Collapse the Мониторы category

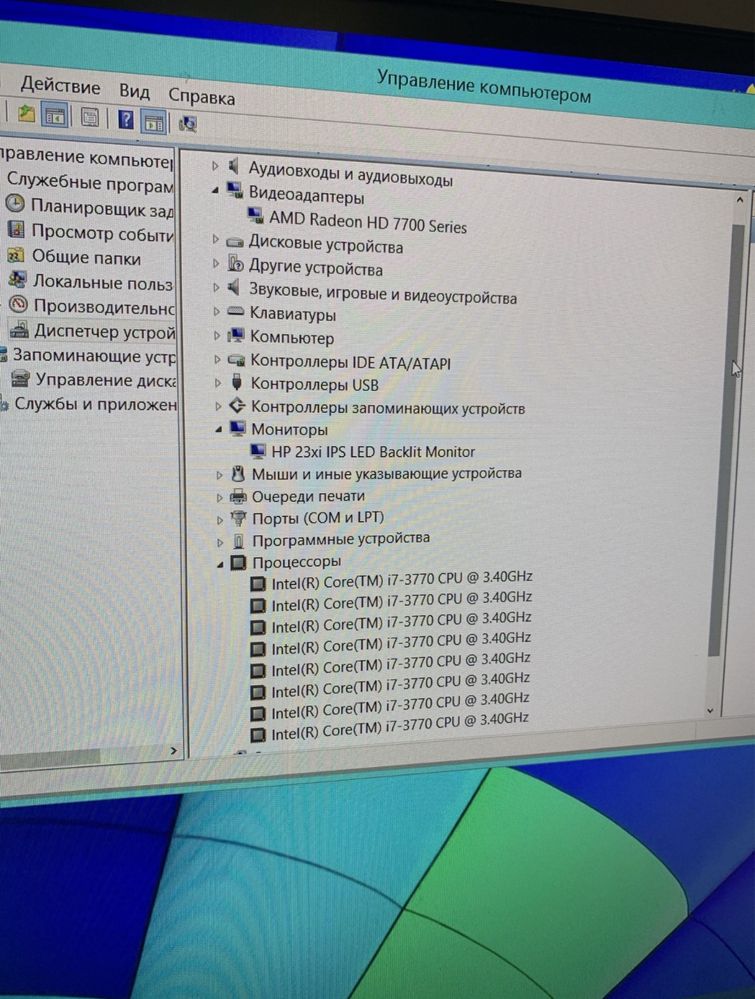point(219,429)
